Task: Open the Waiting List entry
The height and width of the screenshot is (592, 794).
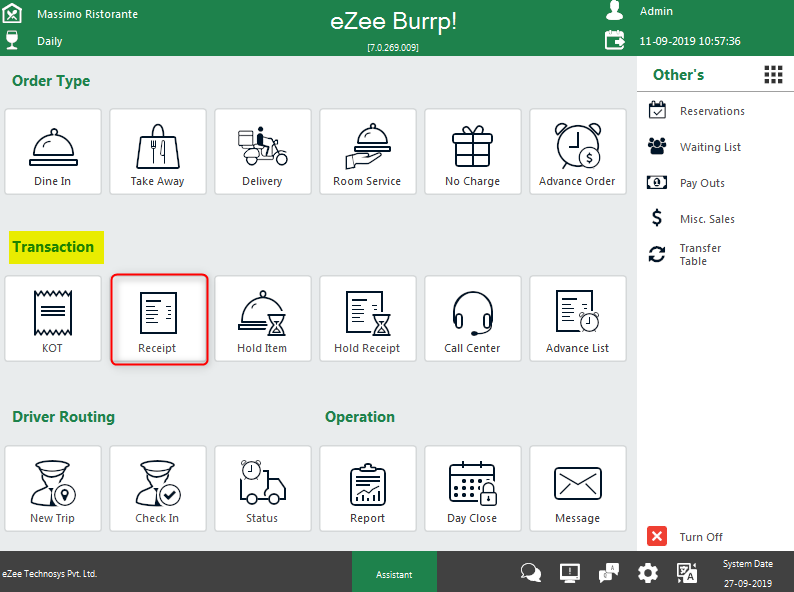Action: tap(695, 146)
